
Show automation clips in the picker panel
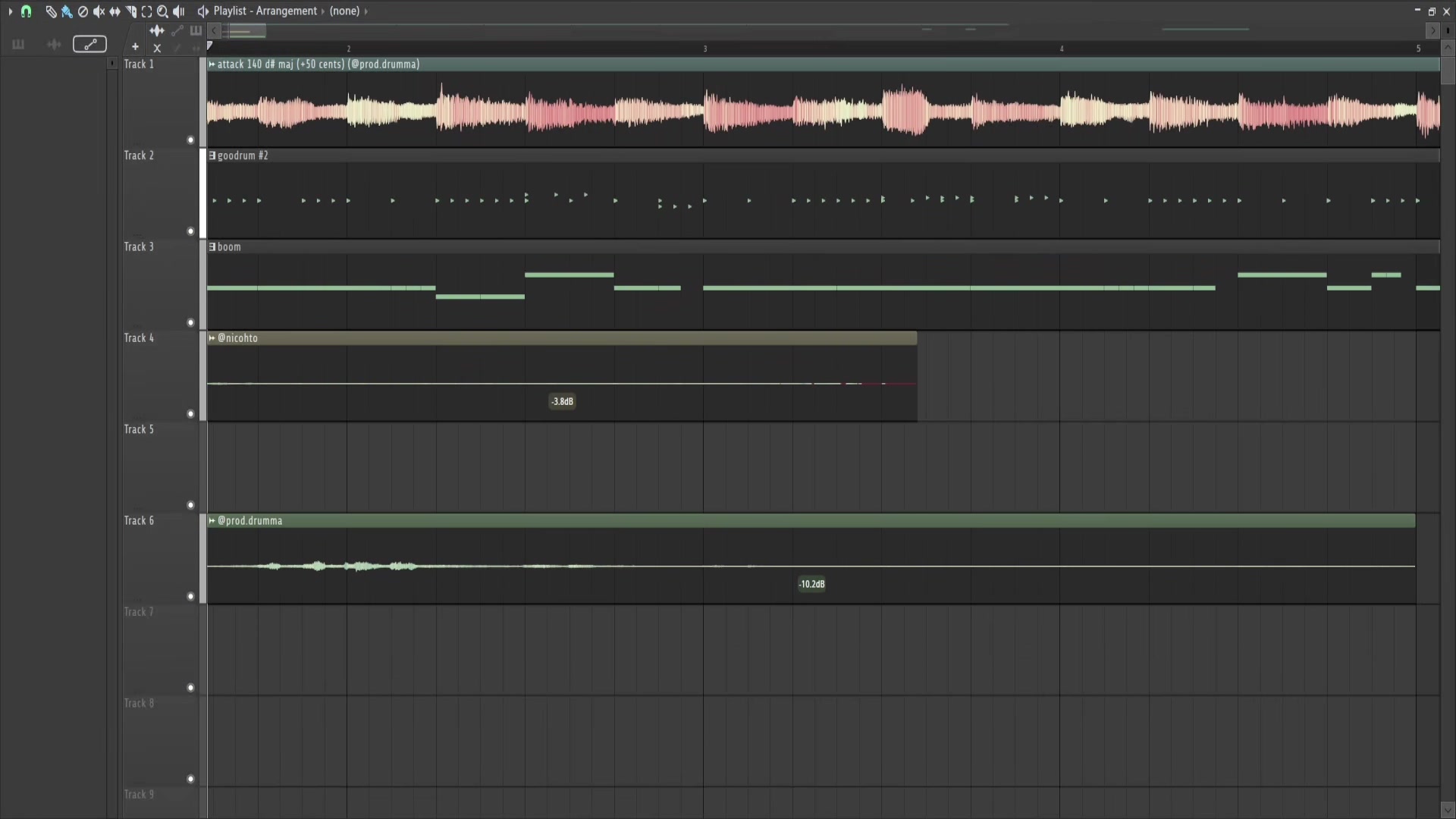[89, 45]
